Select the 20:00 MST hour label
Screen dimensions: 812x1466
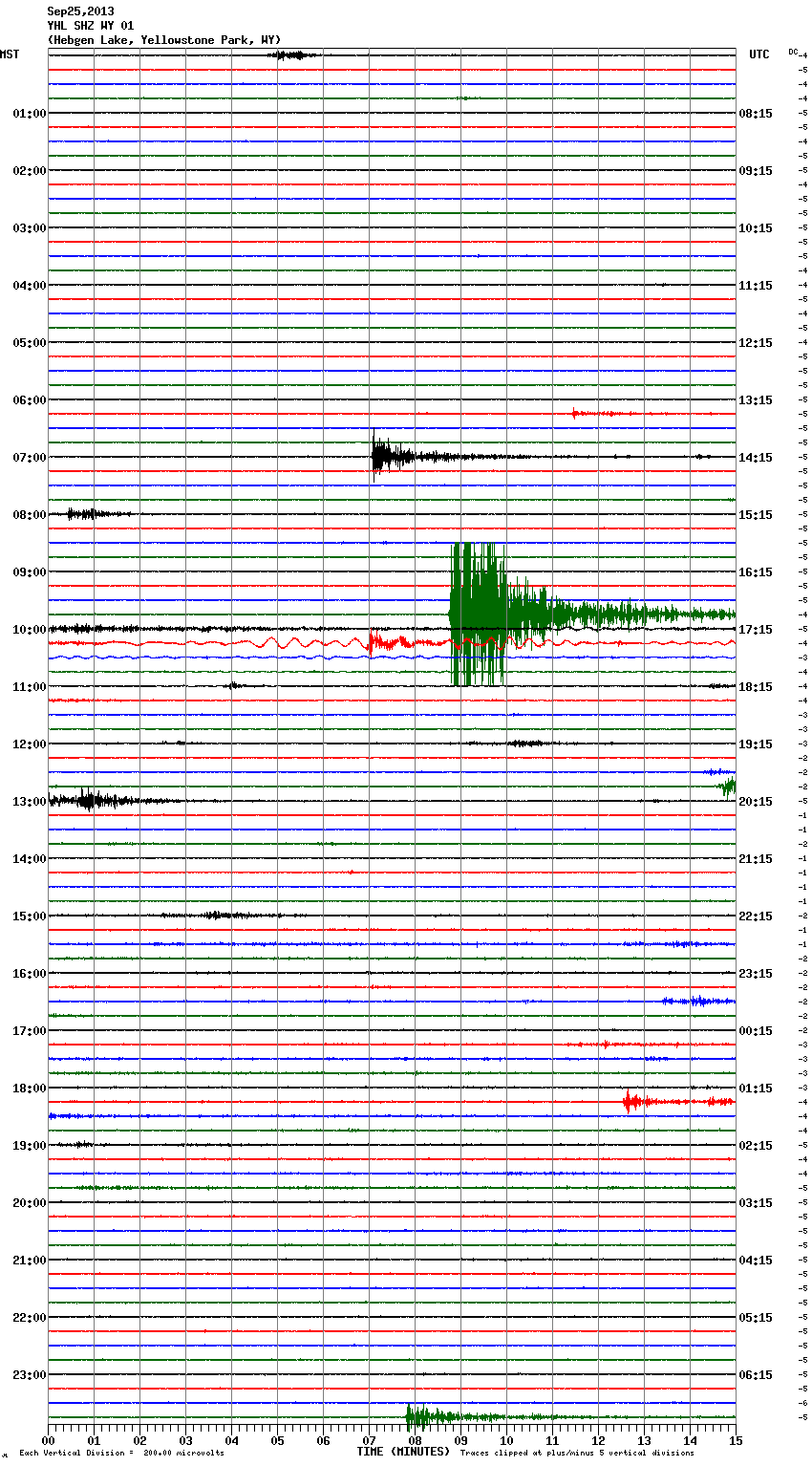click(x=30, y=1203)
